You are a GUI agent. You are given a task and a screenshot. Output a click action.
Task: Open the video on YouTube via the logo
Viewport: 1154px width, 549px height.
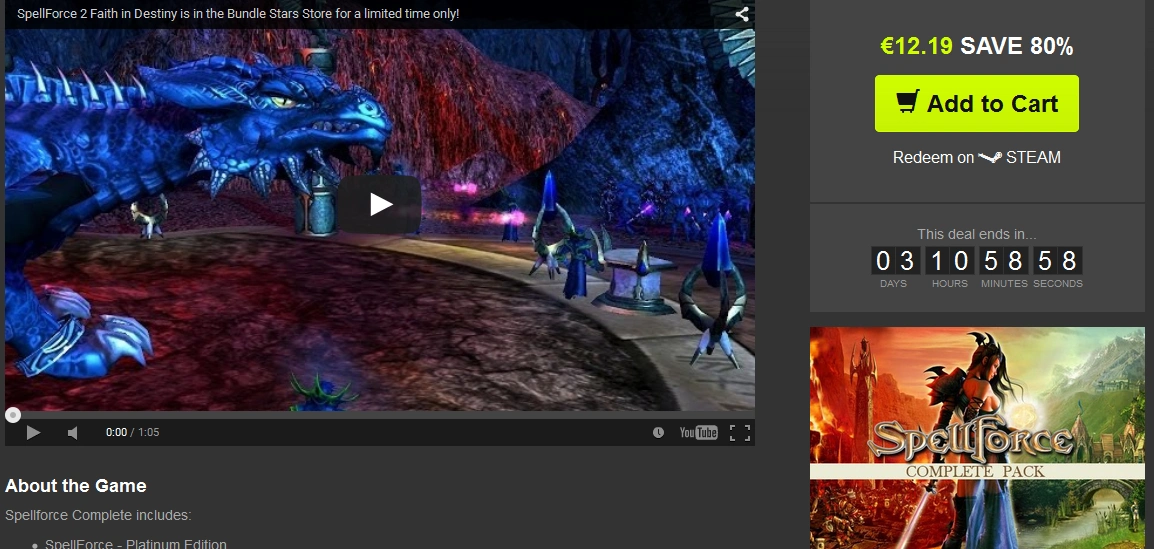[x=698, y=433]
